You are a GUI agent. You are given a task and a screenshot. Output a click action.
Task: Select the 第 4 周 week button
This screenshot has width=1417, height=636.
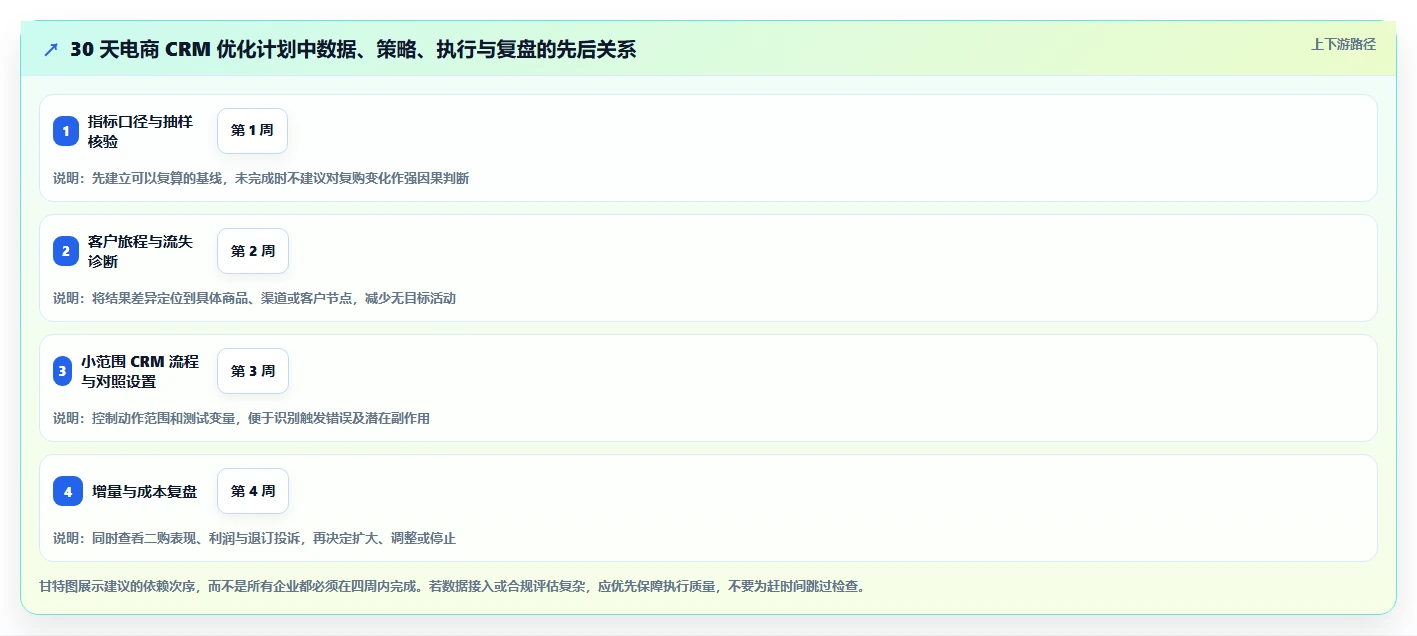click(x=252, y=491)
